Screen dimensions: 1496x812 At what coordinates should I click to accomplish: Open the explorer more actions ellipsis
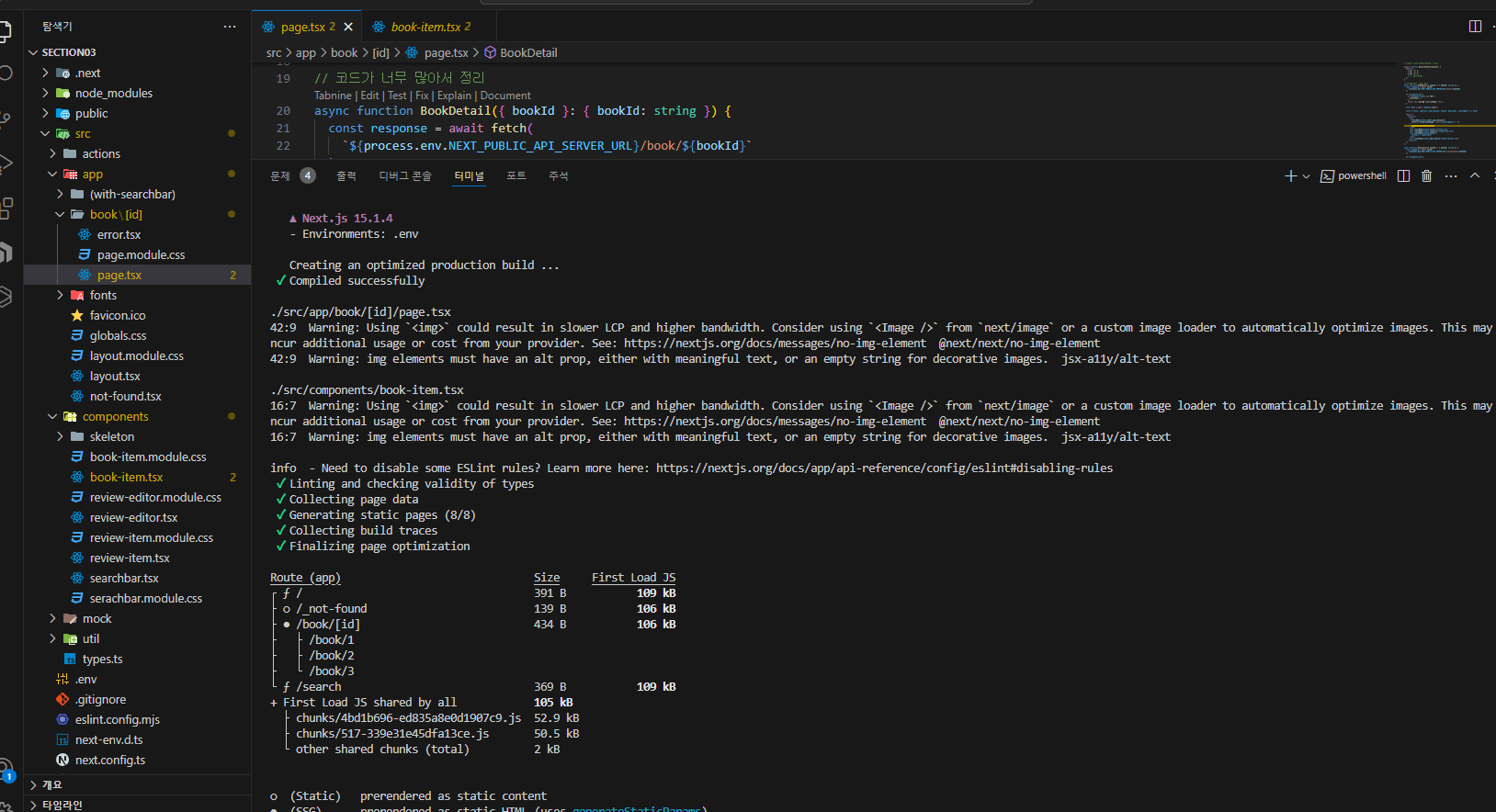coord(230,27)
